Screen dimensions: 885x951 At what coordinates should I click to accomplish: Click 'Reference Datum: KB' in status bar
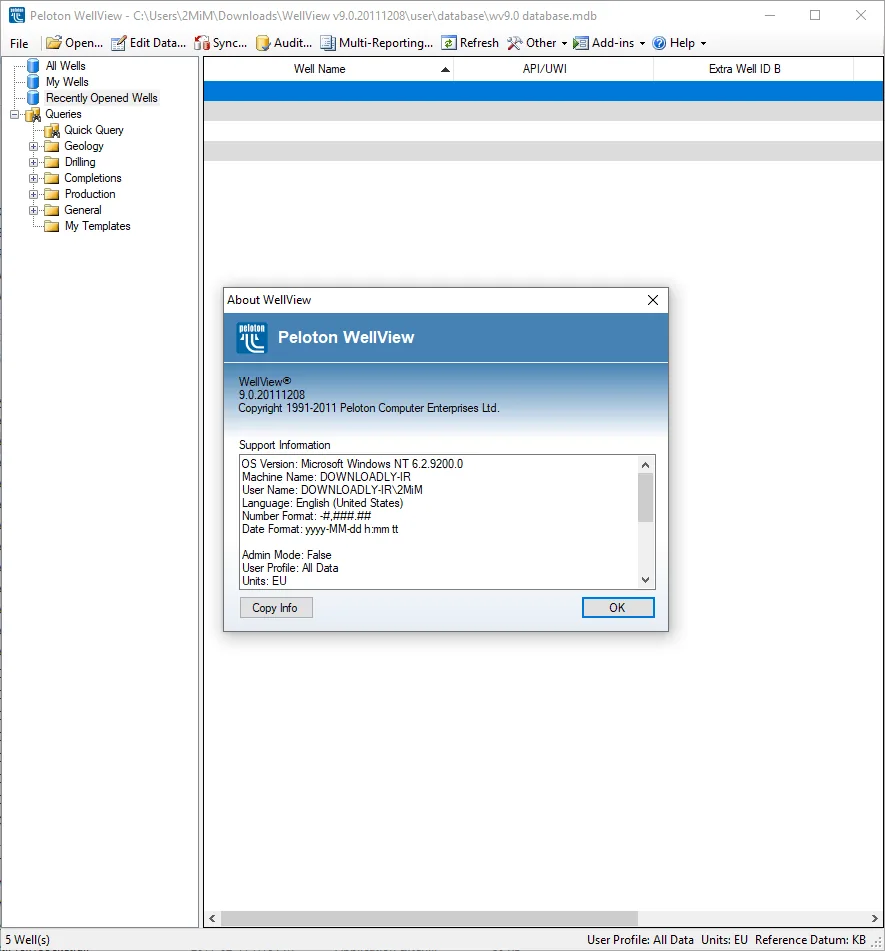(x=810, y=939)
